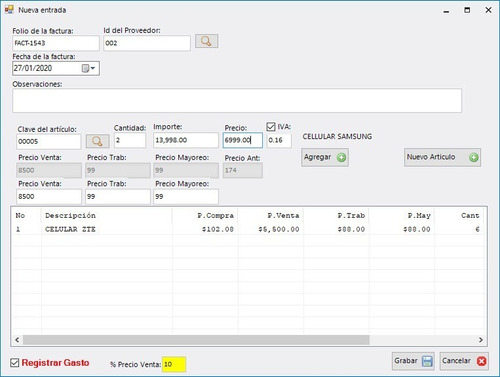Click the scrollbar right arrow
The height and width of the screenshot is (377, 500).
pyautogui.click(x=481, y=340)
